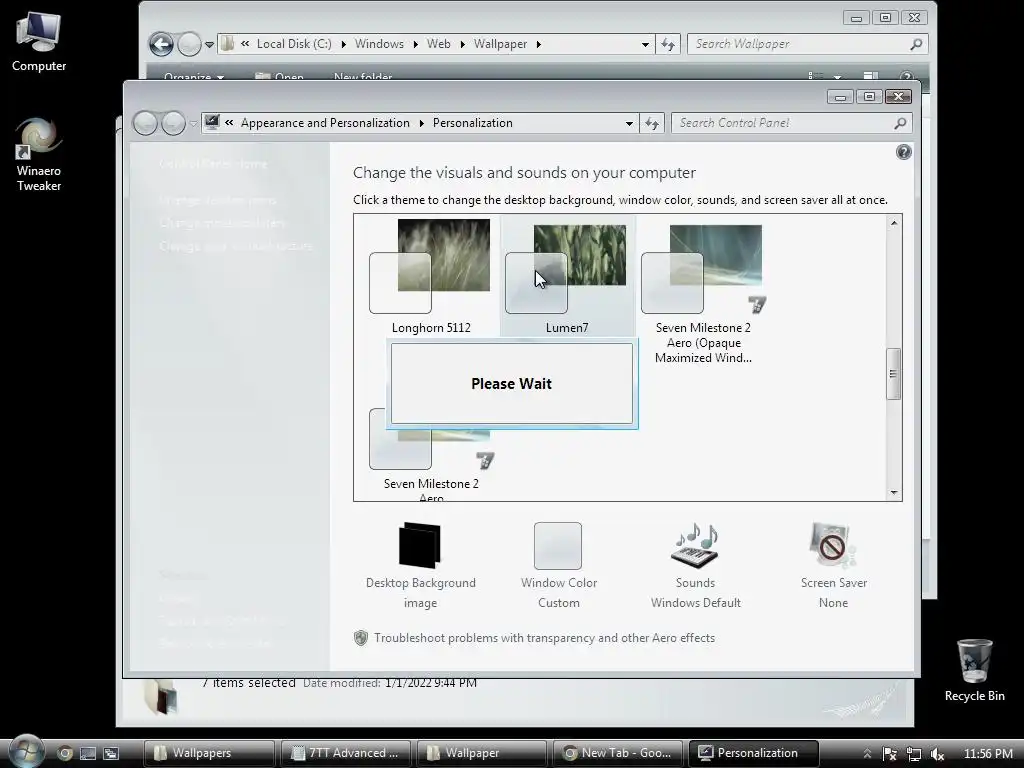Click the theme list scrollbar thumb
This screenshot has height=768, width=1024.
[893, 374]
